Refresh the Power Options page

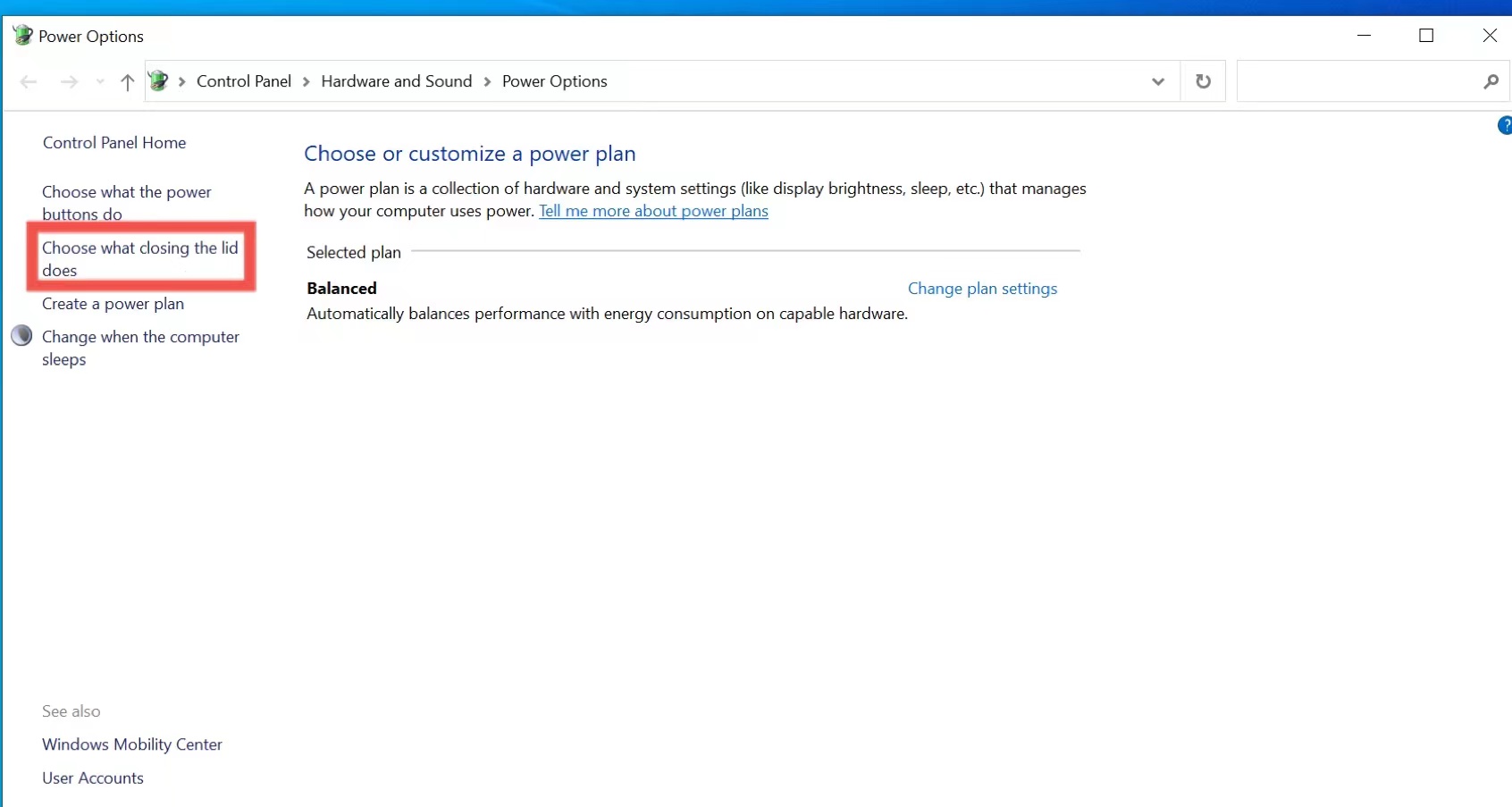[1203, 81]
